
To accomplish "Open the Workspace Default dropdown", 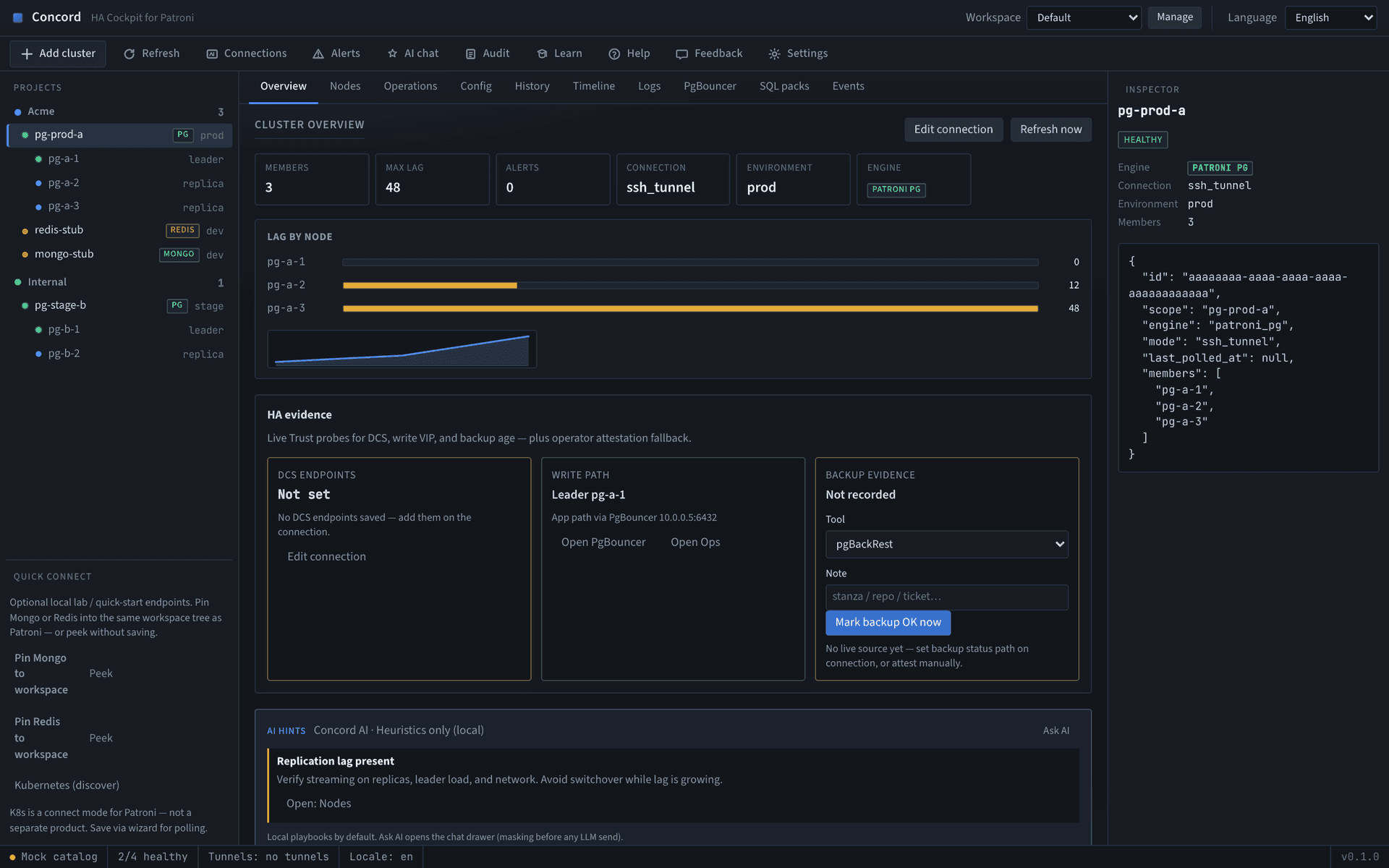I will tap(1084, 17).
